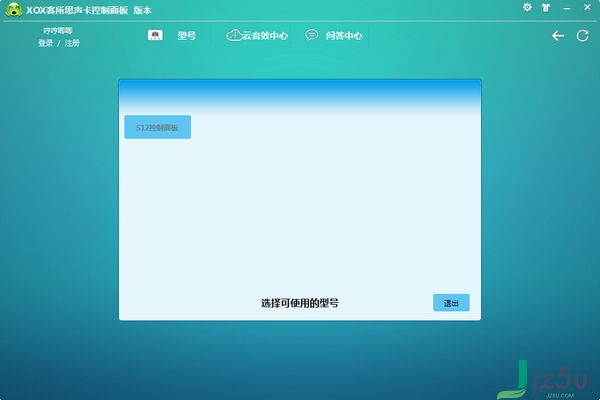Go back using the left arrow
Image resolution: width=600 pixels, height=400 pixels.
558,36
